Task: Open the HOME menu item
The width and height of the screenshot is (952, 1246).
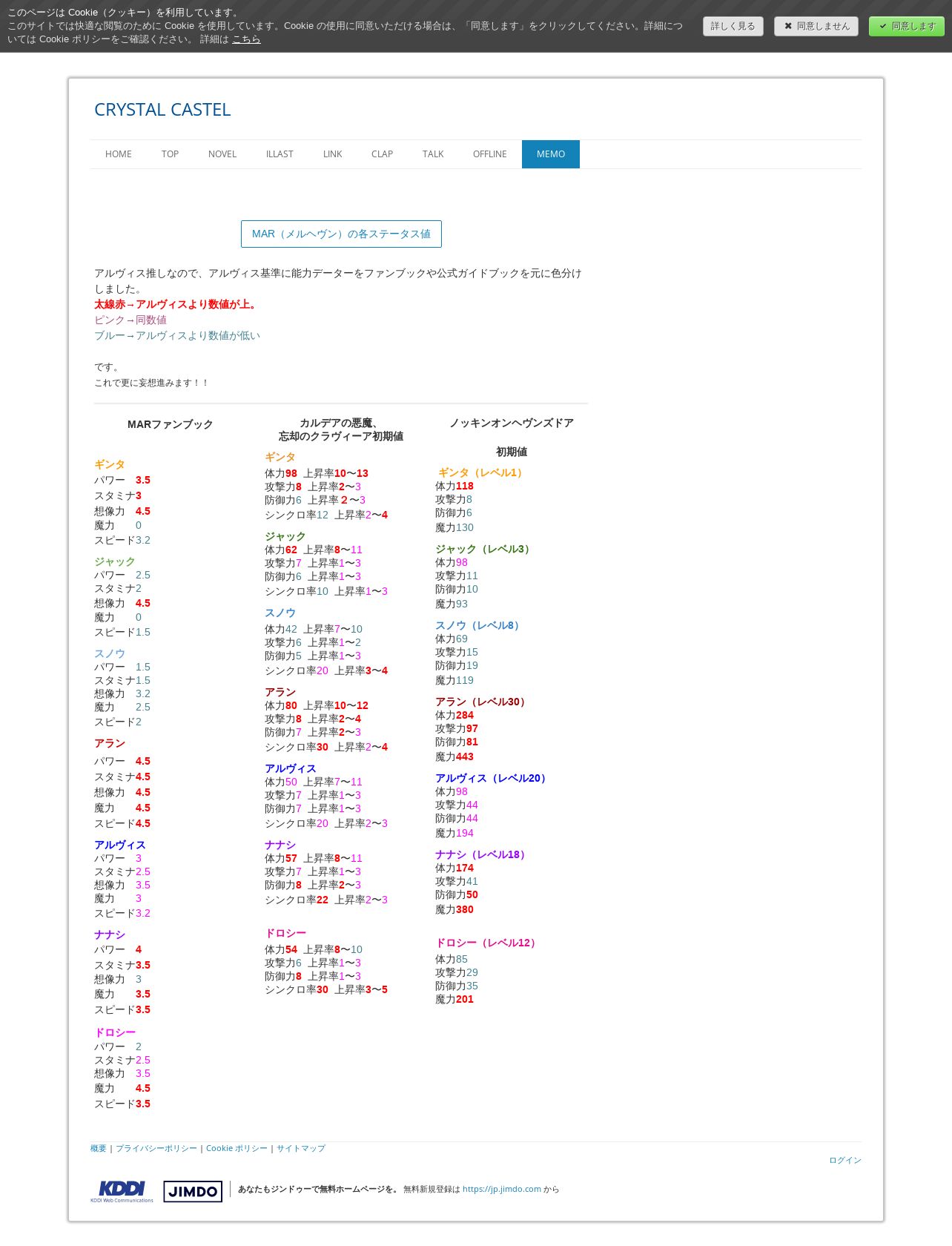Action: [119, 154]
